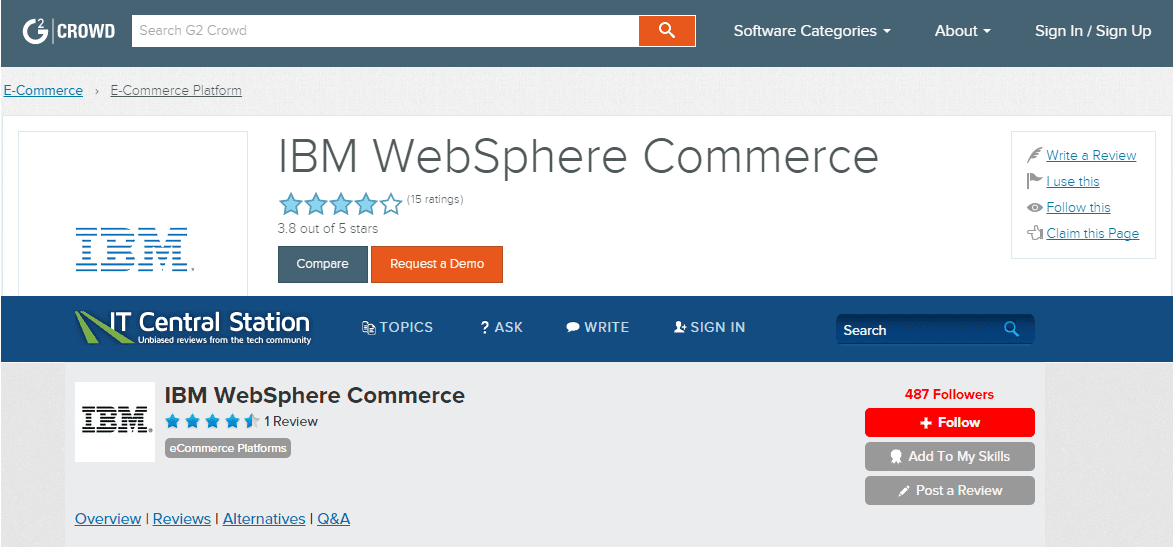Select the I use this link

point(1073,181)
